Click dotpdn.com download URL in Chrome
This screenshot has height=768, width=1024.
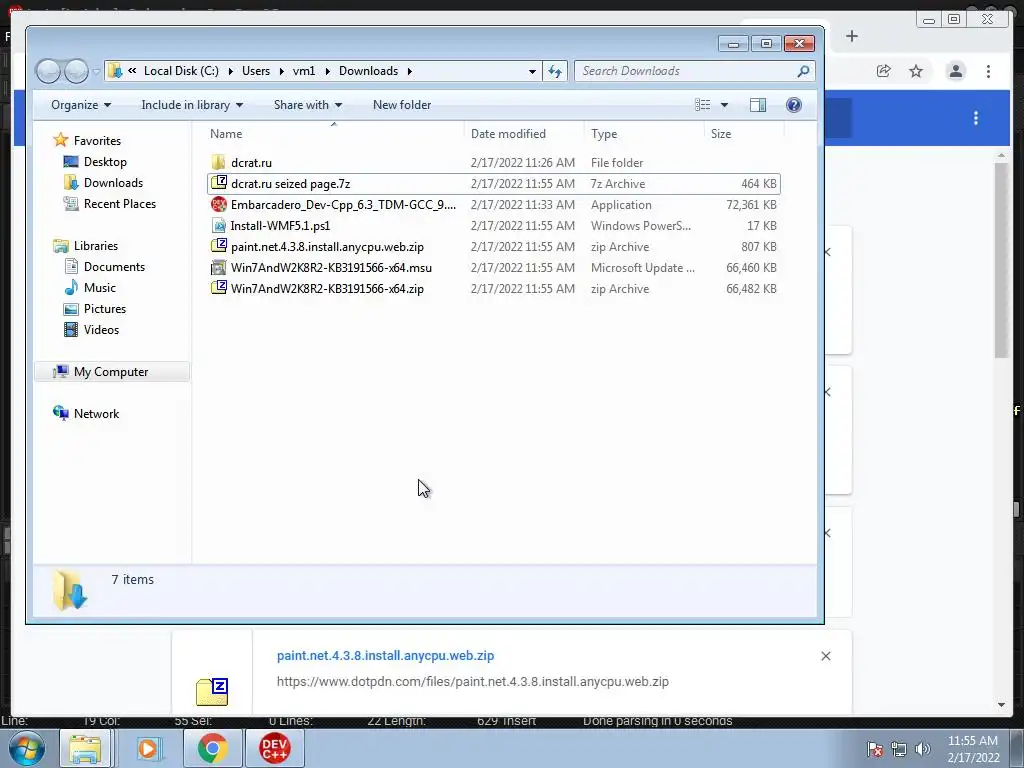[x=473, y=682]
